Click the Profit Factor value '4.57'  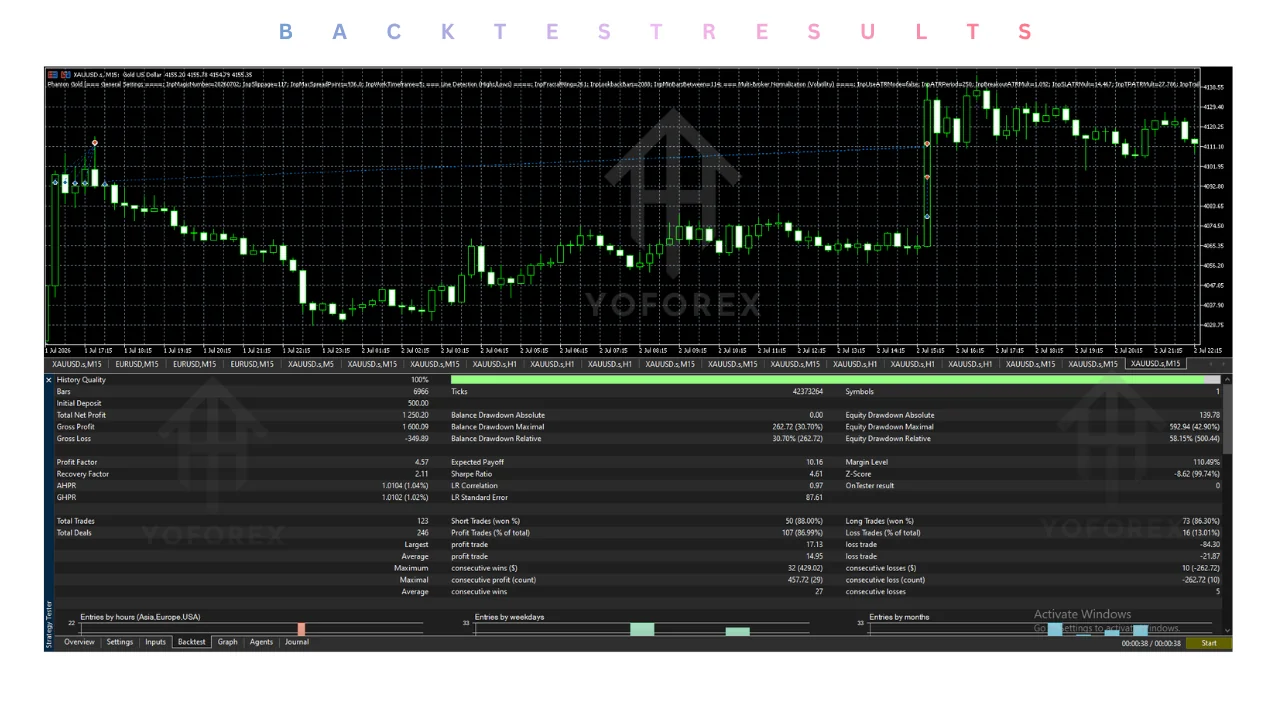[x=422, y=462]
